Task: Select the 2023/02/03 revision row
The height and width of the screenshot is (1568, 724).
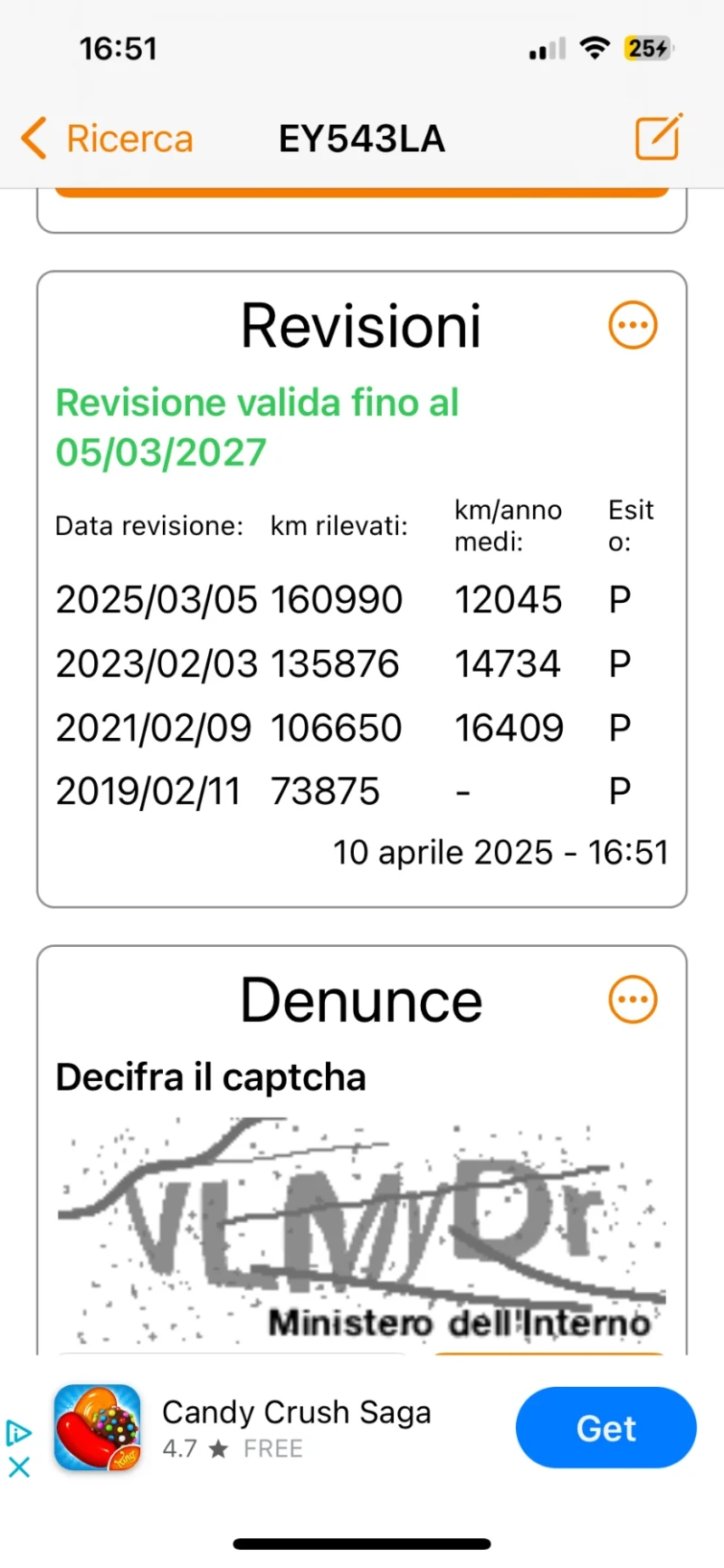Action: 361,664
